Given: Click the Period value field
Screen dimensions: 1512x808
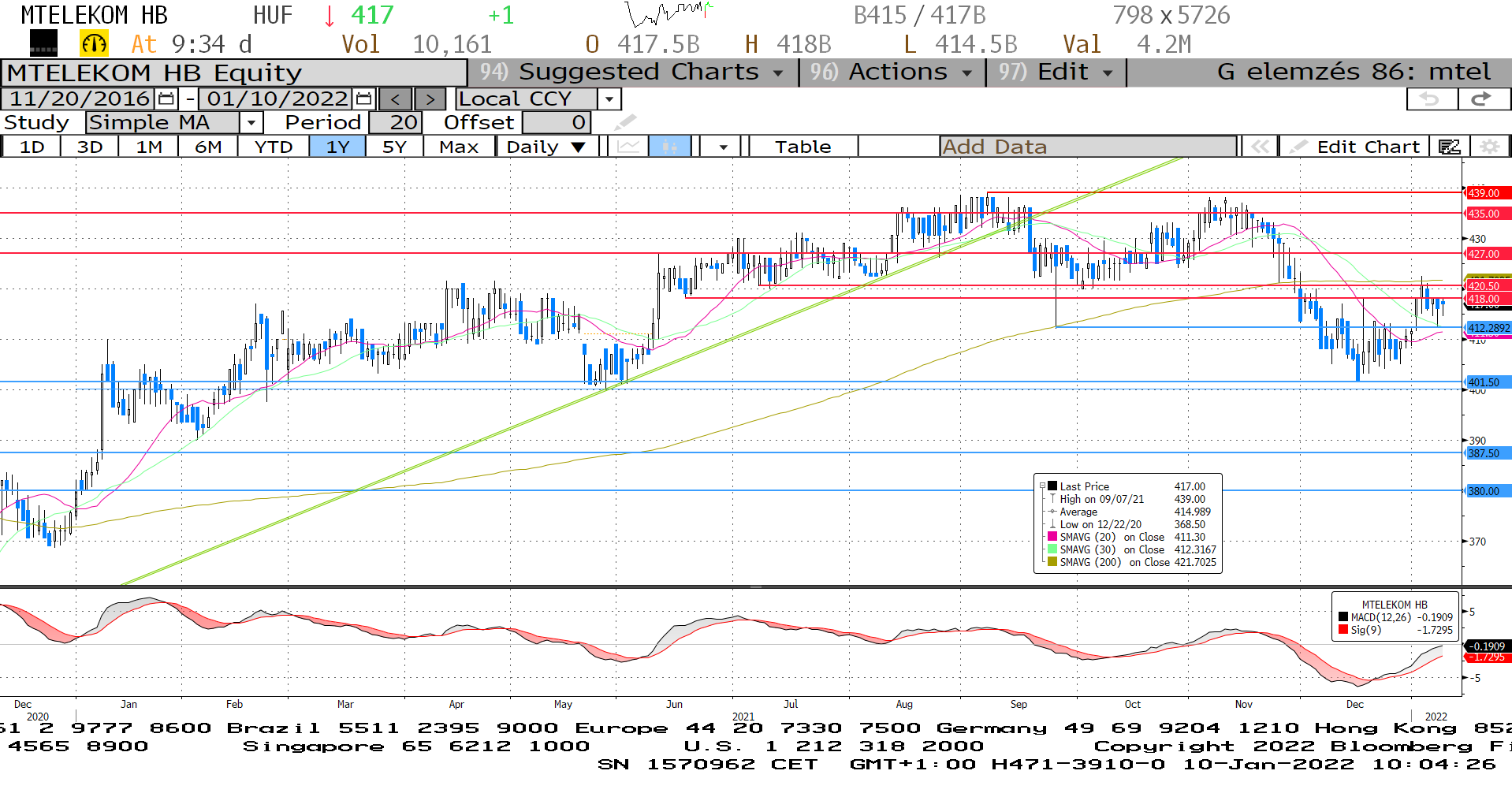Looking at the screenshot, I should 396,123.
